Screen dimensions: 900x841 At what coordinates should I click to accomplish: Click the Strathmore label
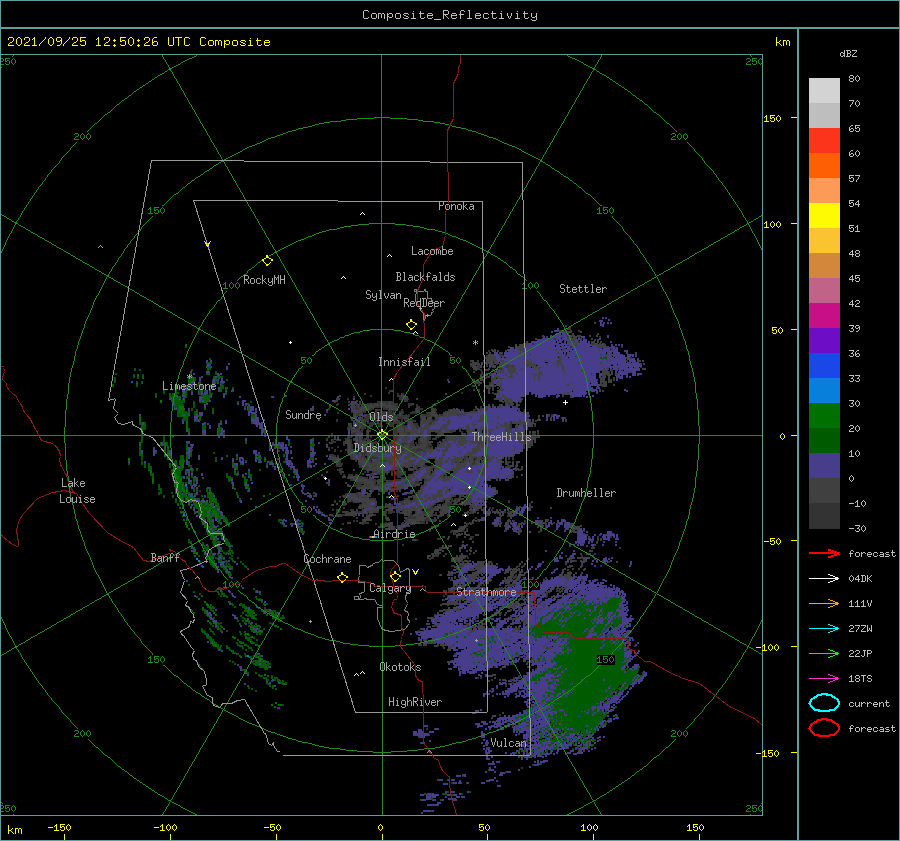point(486,591)
